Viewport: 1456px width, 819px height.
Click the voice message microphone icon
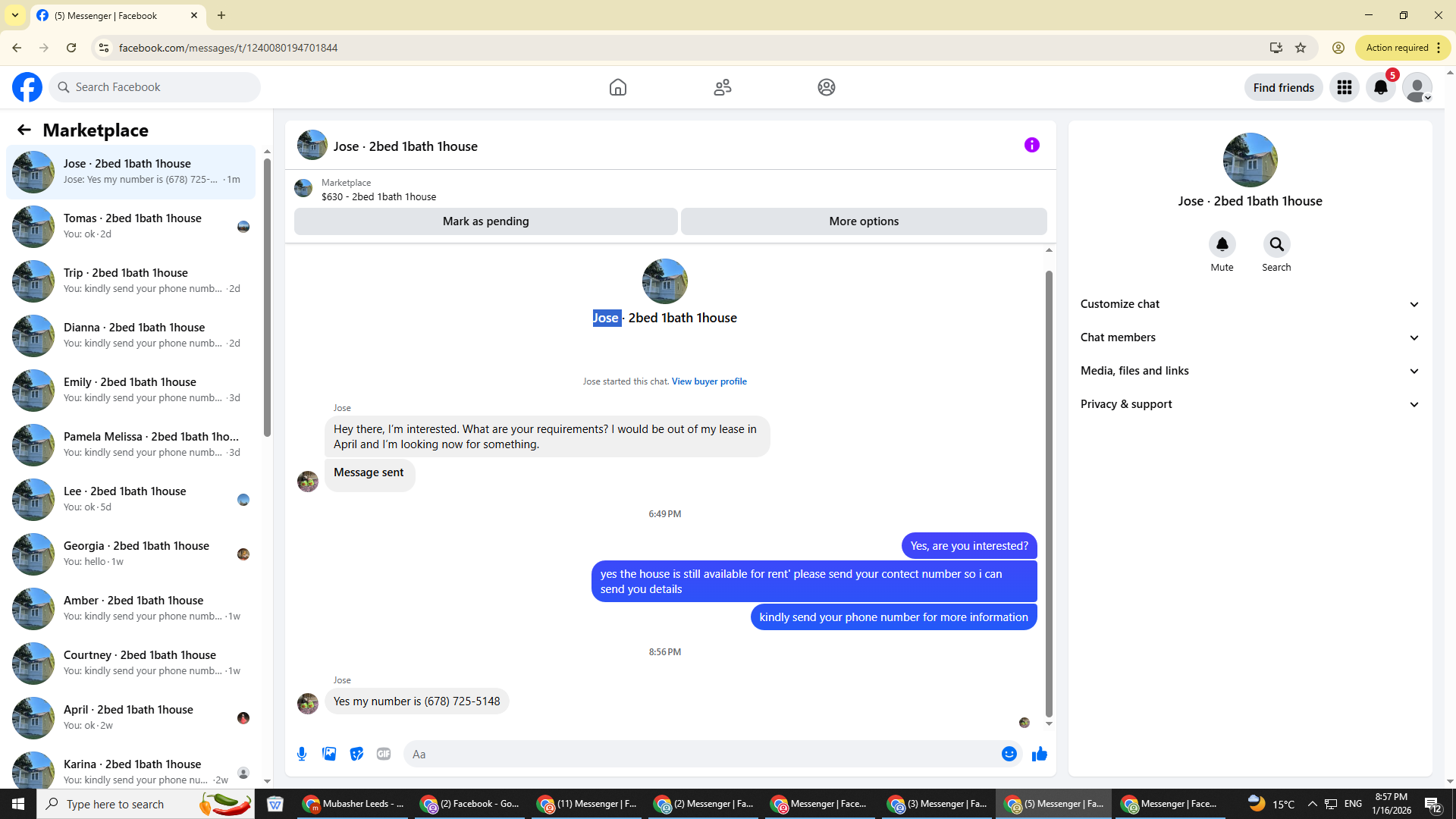(302, 754)
